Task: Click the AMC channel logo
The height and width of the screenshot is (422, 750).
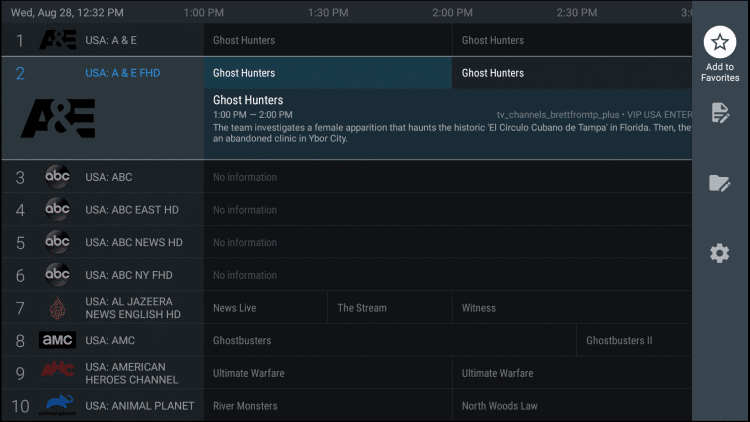Action: (x=57, y=340)
